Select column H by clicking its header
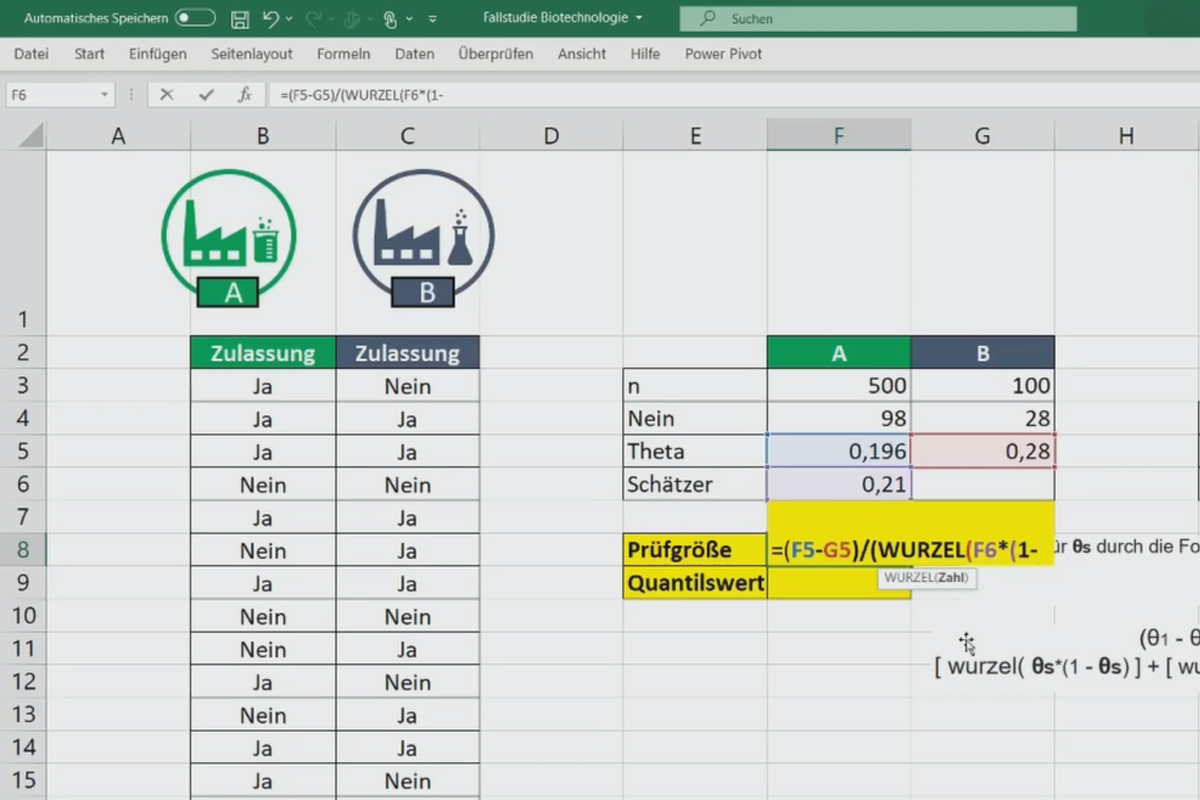 (1126, 134)
